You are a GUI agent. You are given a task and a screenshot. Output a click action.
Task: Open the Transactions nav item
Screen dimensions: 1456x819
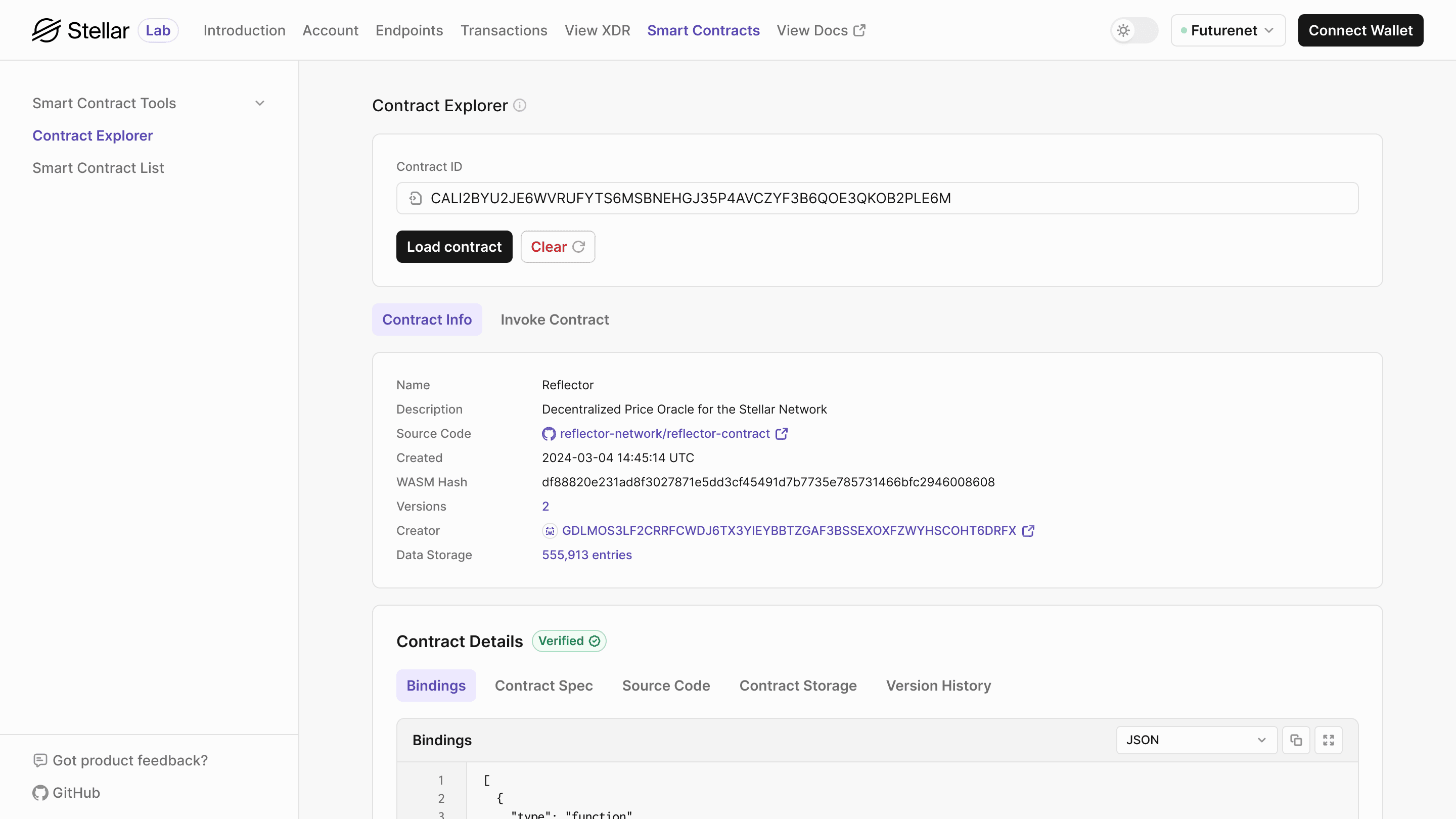click(x=504, y=30)
